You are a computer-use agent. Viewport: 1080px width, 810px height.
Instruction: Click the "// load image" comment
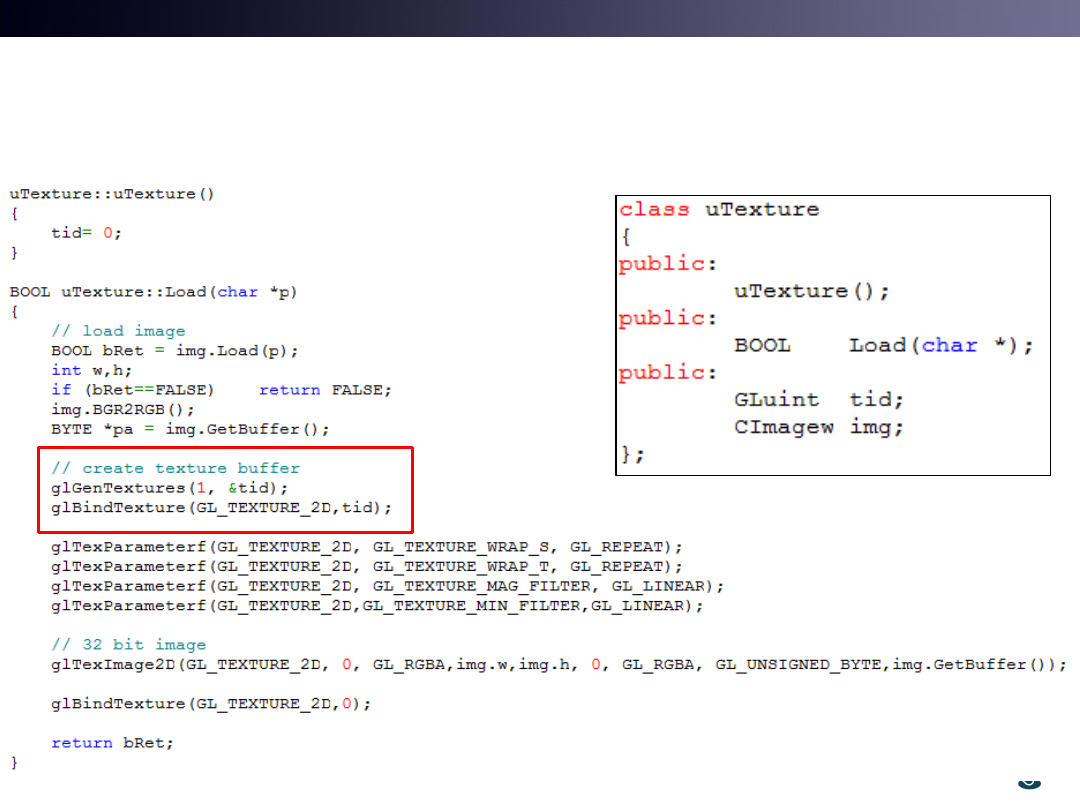click(118, 331)
